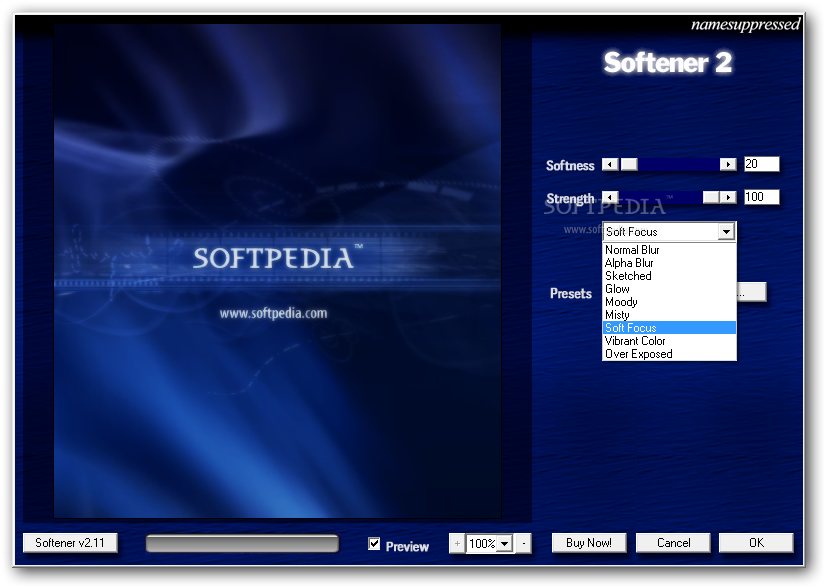The height and width of the screenshot is (588, 826).
Task: Select the highlighted Soft Focus option
Action: tap(669, 328)
